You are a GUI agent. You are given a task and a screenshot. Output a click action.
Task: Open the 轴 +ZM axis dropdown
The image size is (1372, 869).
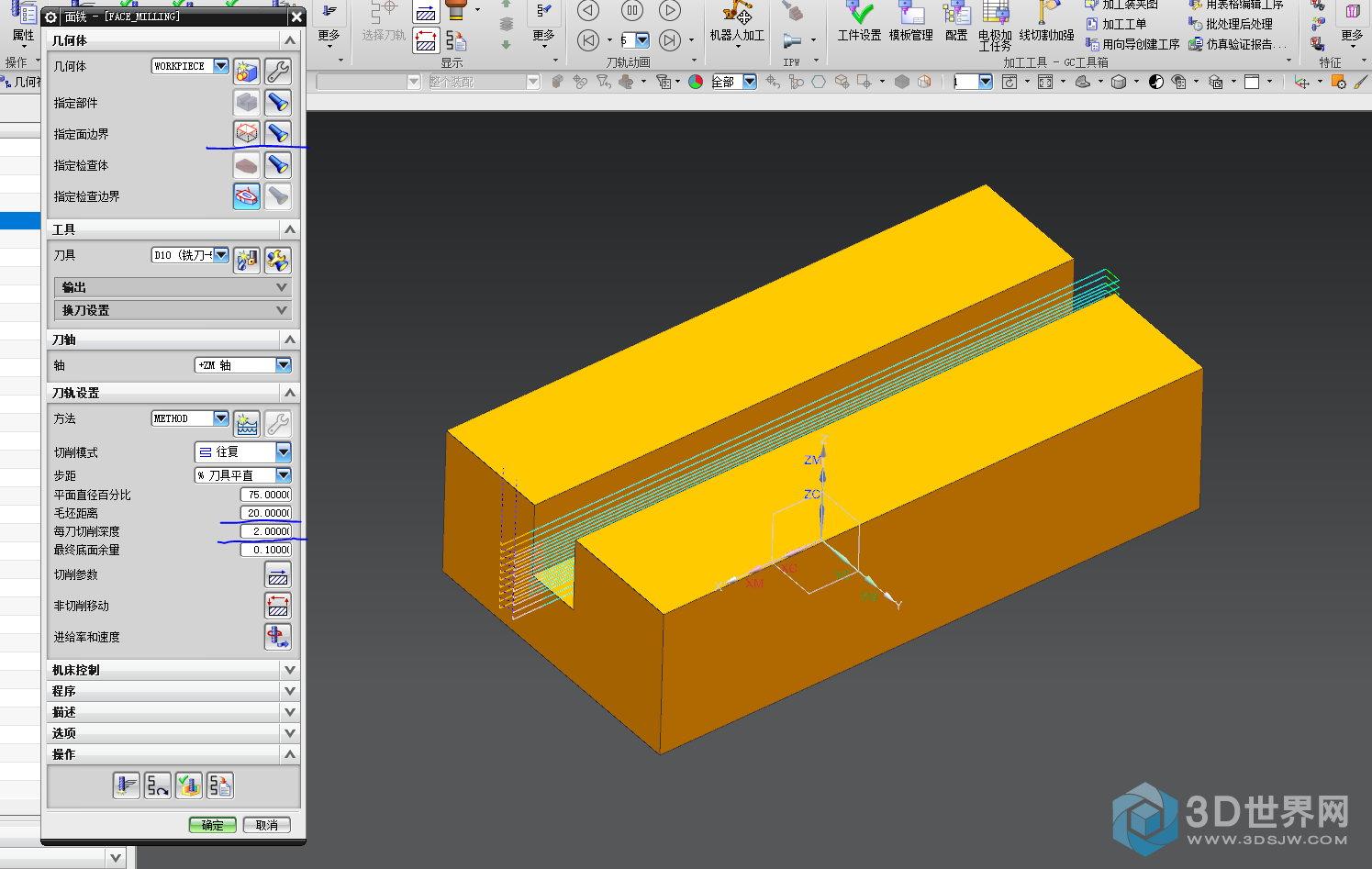[284, 365]
